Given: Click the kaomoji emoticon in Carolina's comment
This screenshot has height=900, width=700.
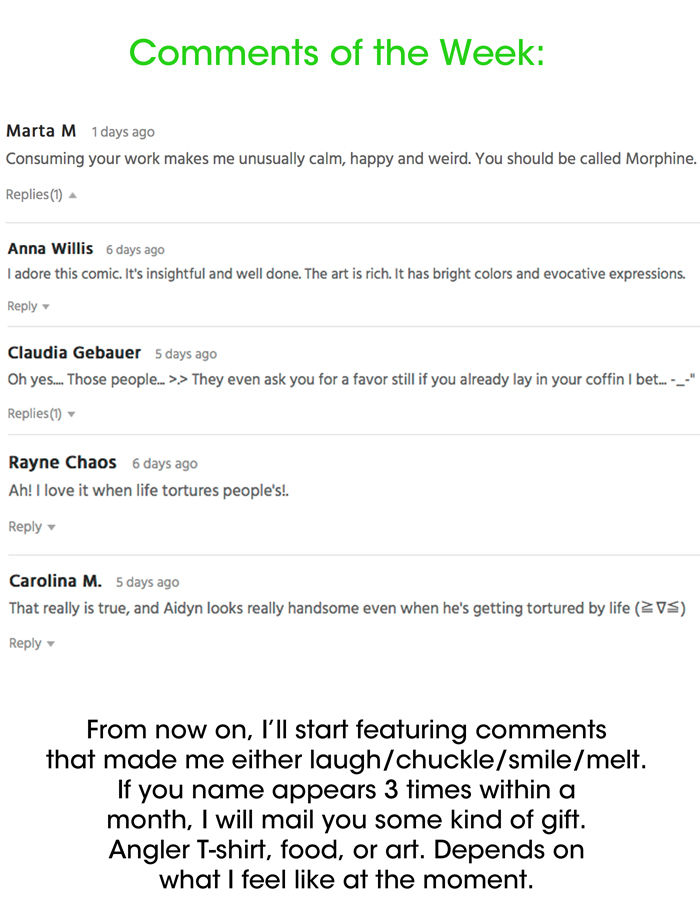Looking at the screenshot, I should [660, 608].
